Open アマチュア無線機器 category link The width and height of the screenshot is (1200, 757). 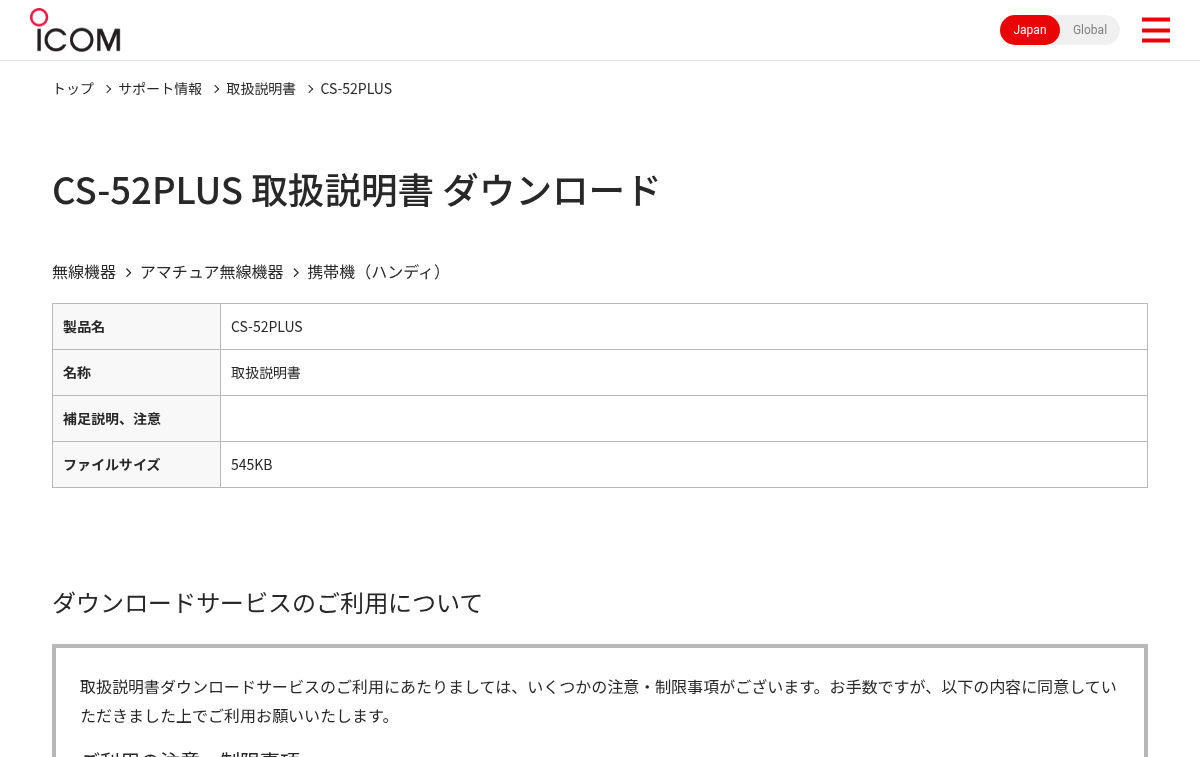coord(212,272)
